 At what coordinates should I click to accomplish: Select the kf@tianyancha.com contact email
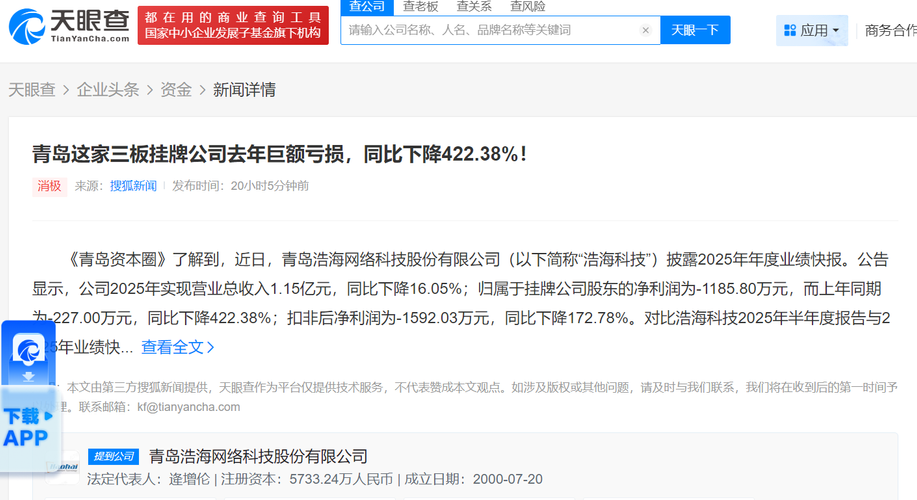coord(189,407)
